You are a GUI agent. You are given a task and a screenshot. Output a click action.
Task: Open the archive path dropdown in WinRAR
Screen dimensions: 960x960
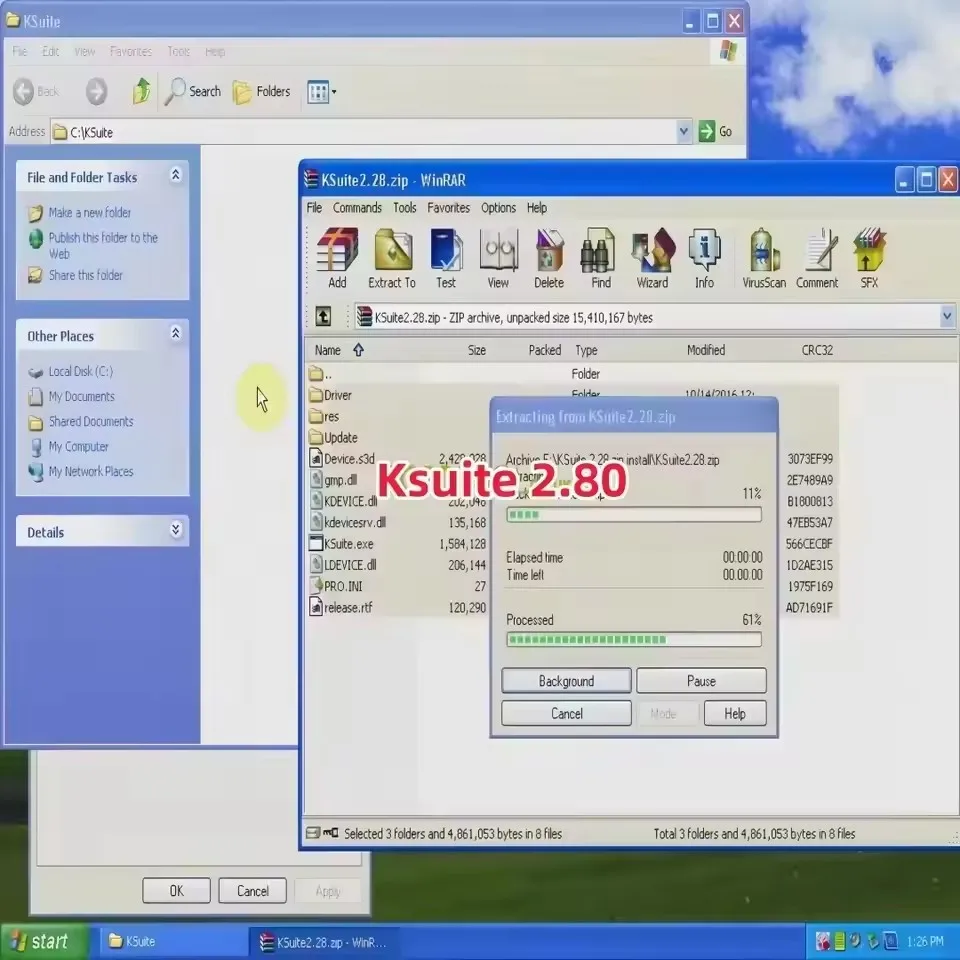click(946, 316)
